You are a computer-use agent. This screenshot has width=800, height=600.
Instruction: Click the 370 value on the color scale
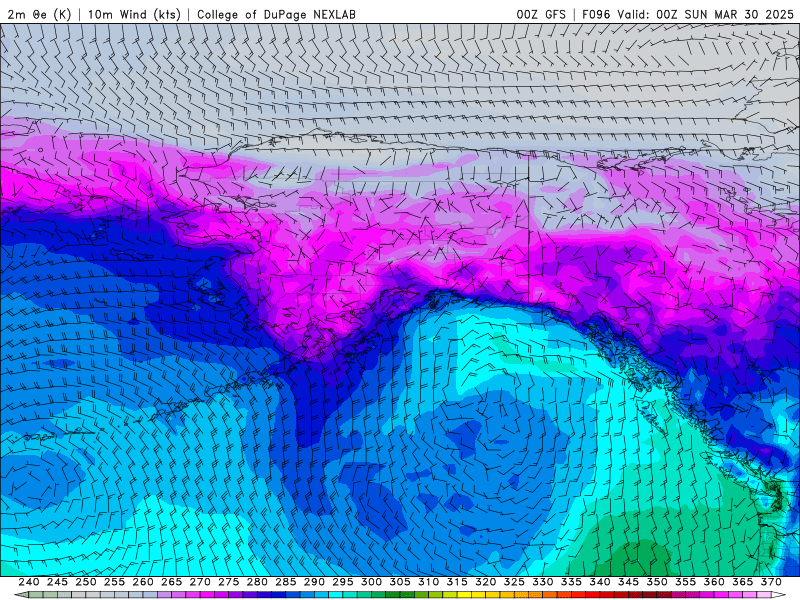[x=771, y=582]
